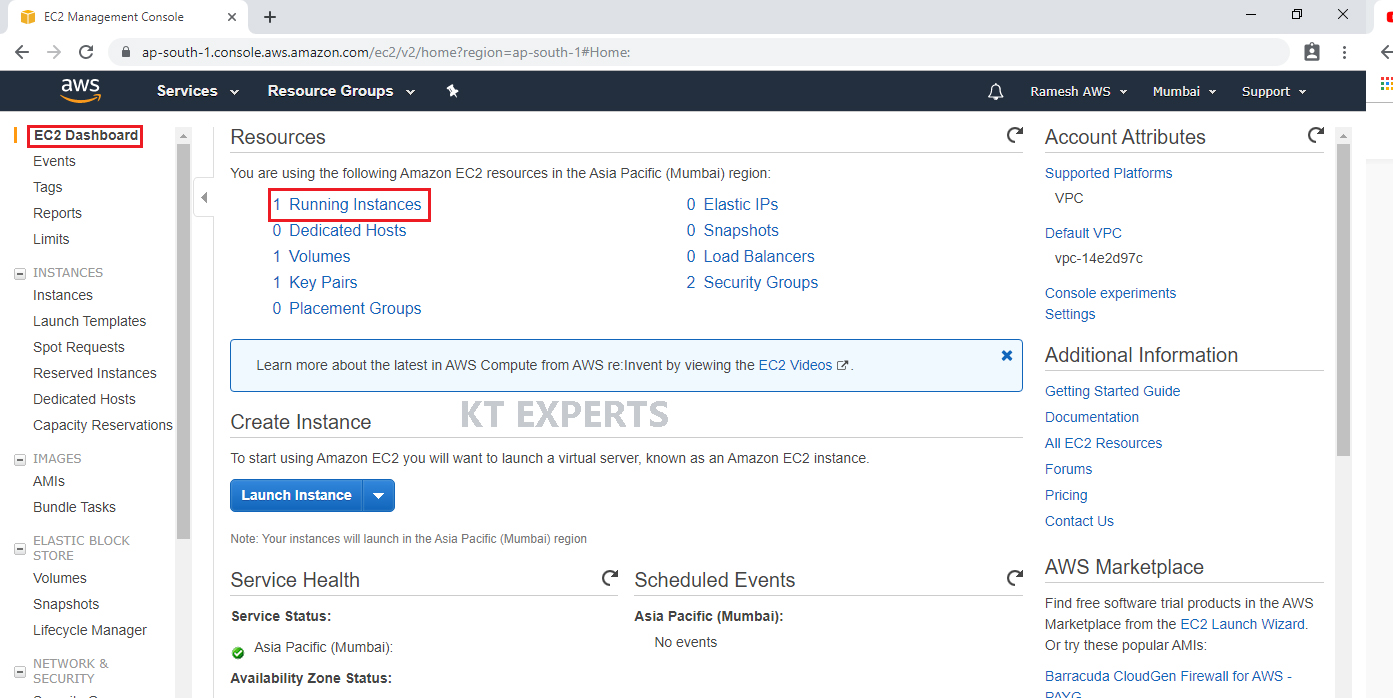The image size is (1393, 698).
Task: Refresh the Account Attributes panel
Action: tap(1315, 135)
